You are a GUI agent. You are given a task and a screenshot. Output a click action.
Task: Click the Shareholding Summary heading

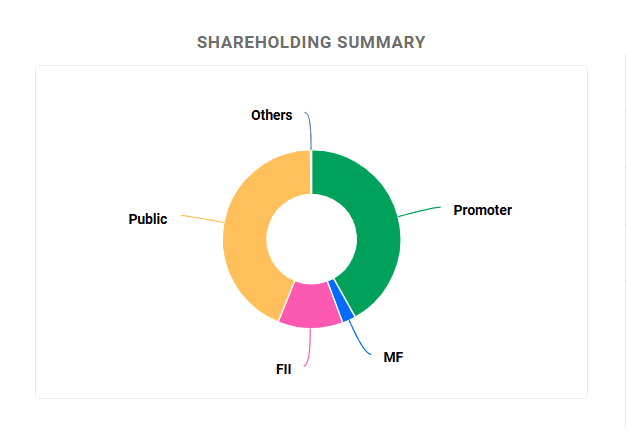pyautogui.click(x=311, y=42)
